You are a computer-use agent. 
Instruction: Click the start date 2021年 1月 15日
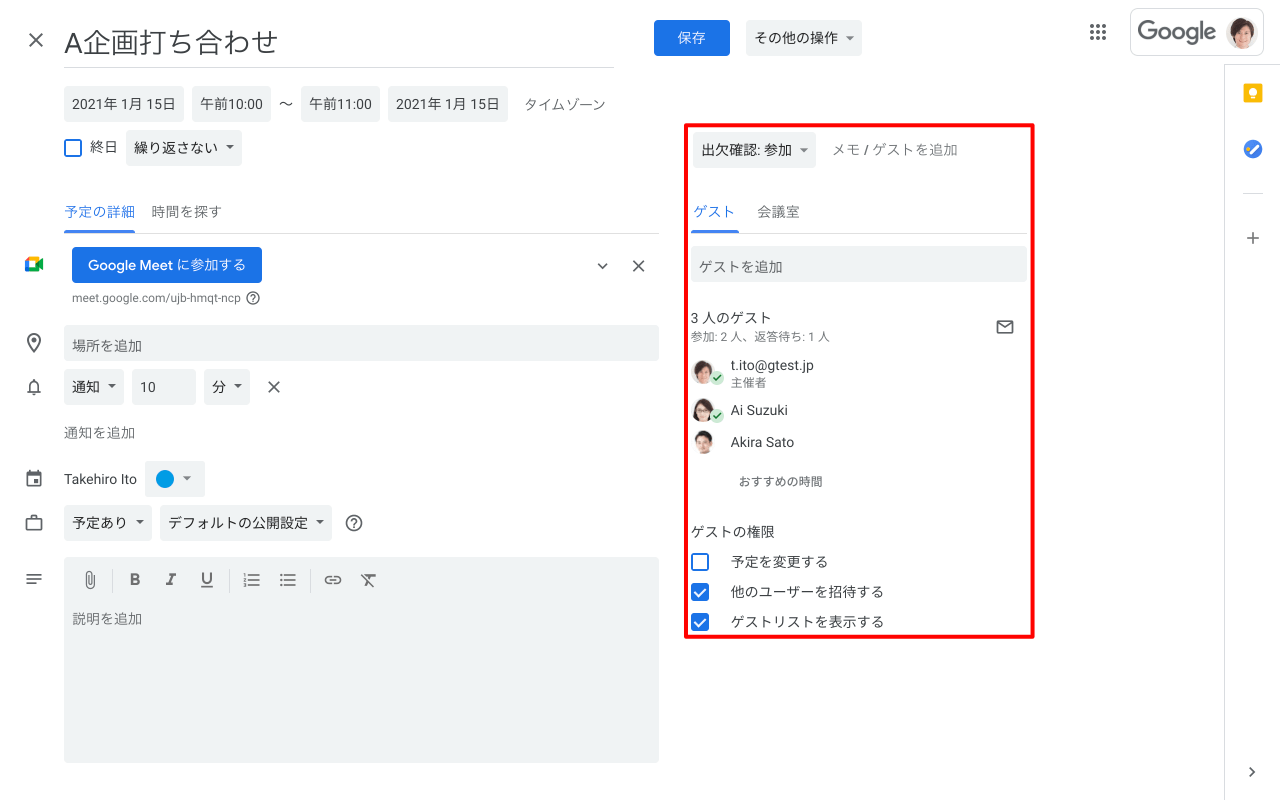point(124,104)
